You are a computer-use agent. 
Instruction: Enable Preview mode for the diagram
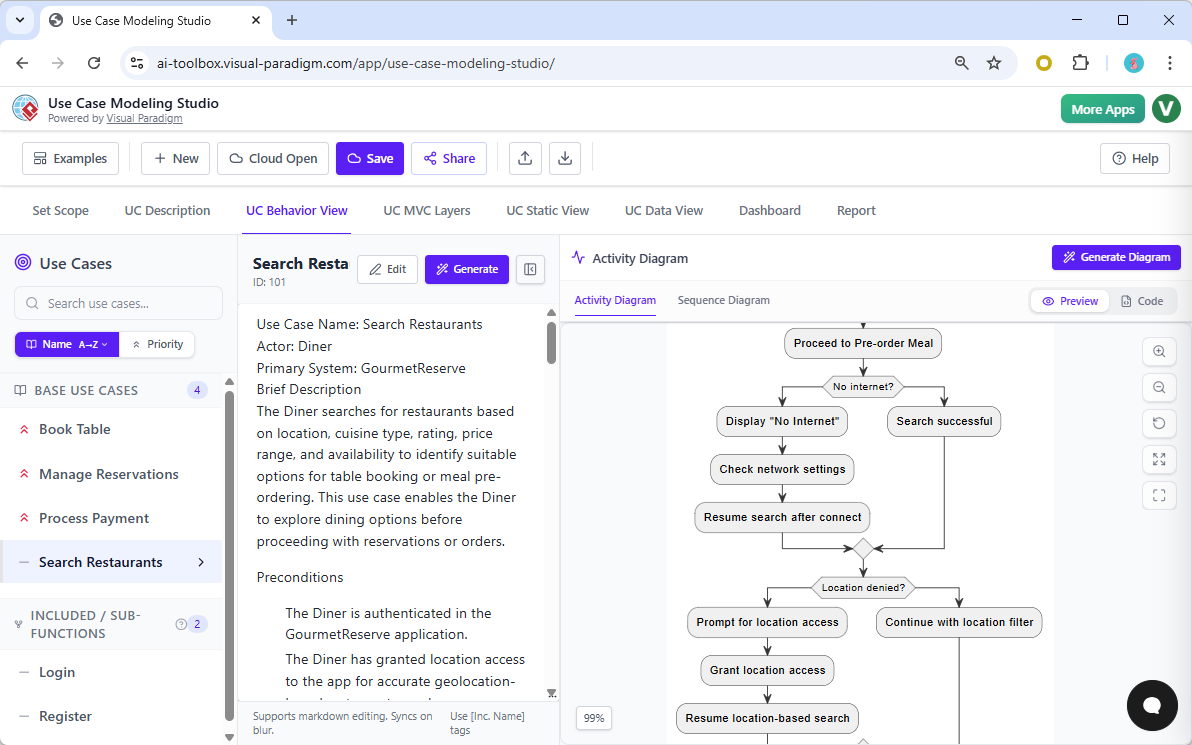pos(1069,300)
